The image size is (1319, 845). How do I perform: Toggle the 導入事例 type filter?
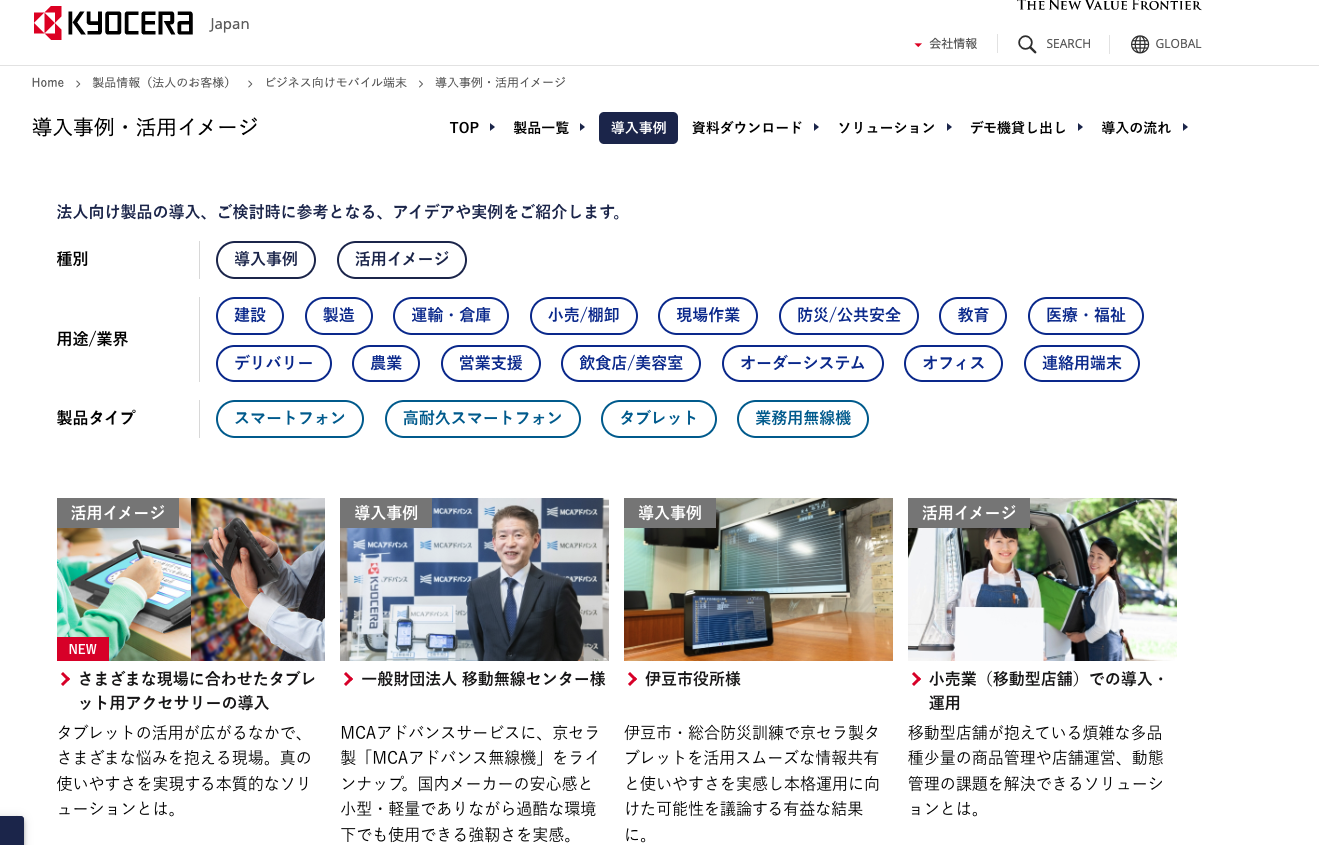point(266,259)
